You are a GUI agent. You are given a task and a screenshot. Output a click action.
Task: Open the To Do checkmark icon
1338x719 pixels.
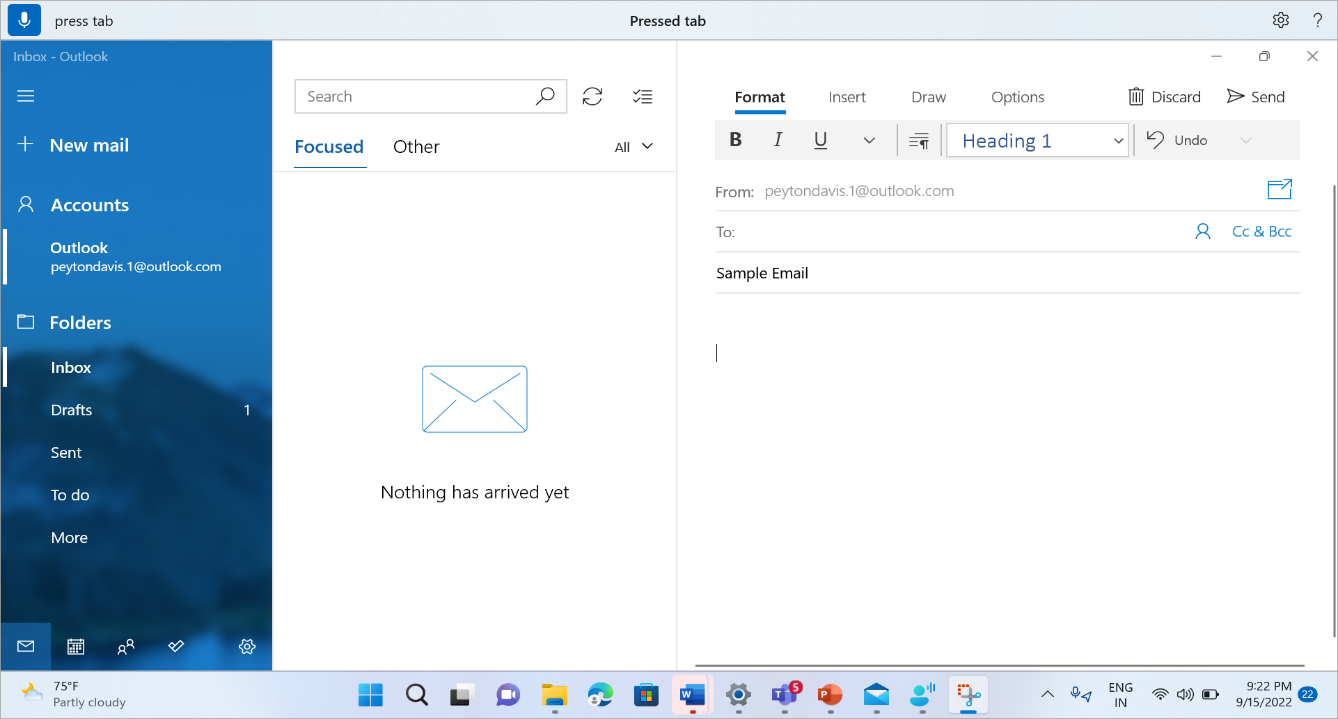click(175, 647)
